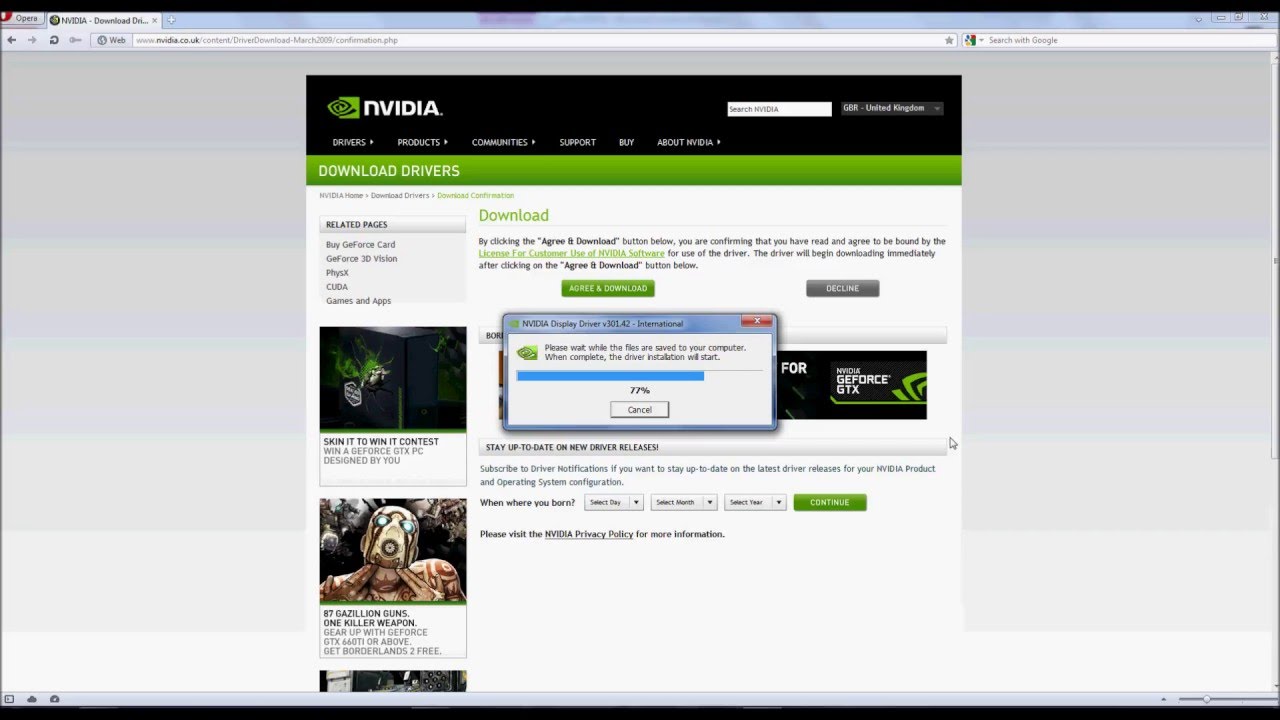Bookmark the page with the star icon
This screenshot has height=720, width=1280.
coord(949,40)
